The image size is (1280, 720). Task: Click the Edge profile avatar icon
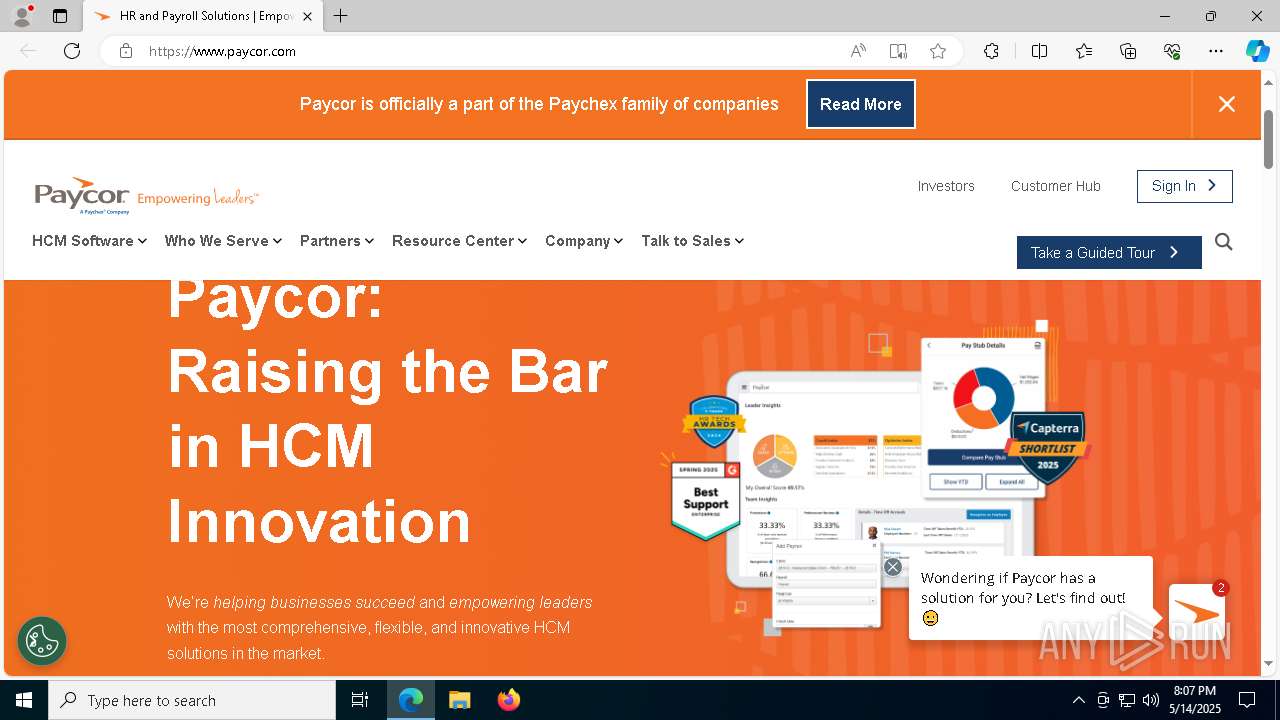pos(22,16)
